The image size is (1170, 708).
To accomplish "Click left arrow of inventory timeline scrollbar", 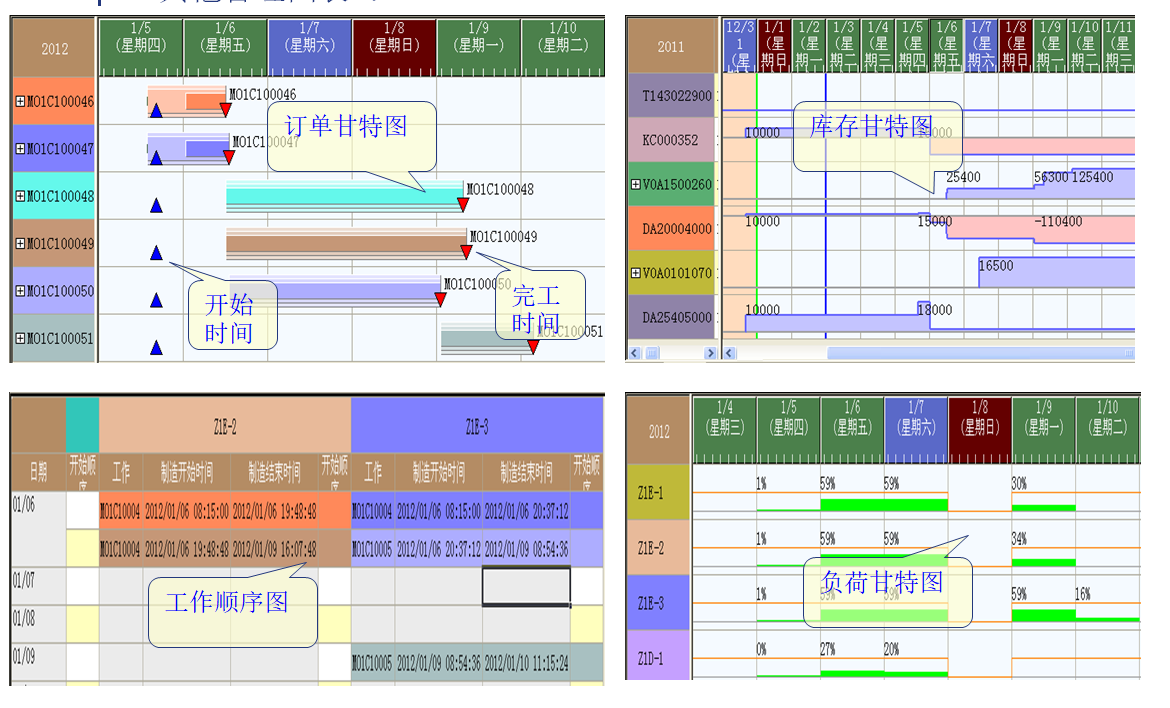I will click(x=729, y=353).
